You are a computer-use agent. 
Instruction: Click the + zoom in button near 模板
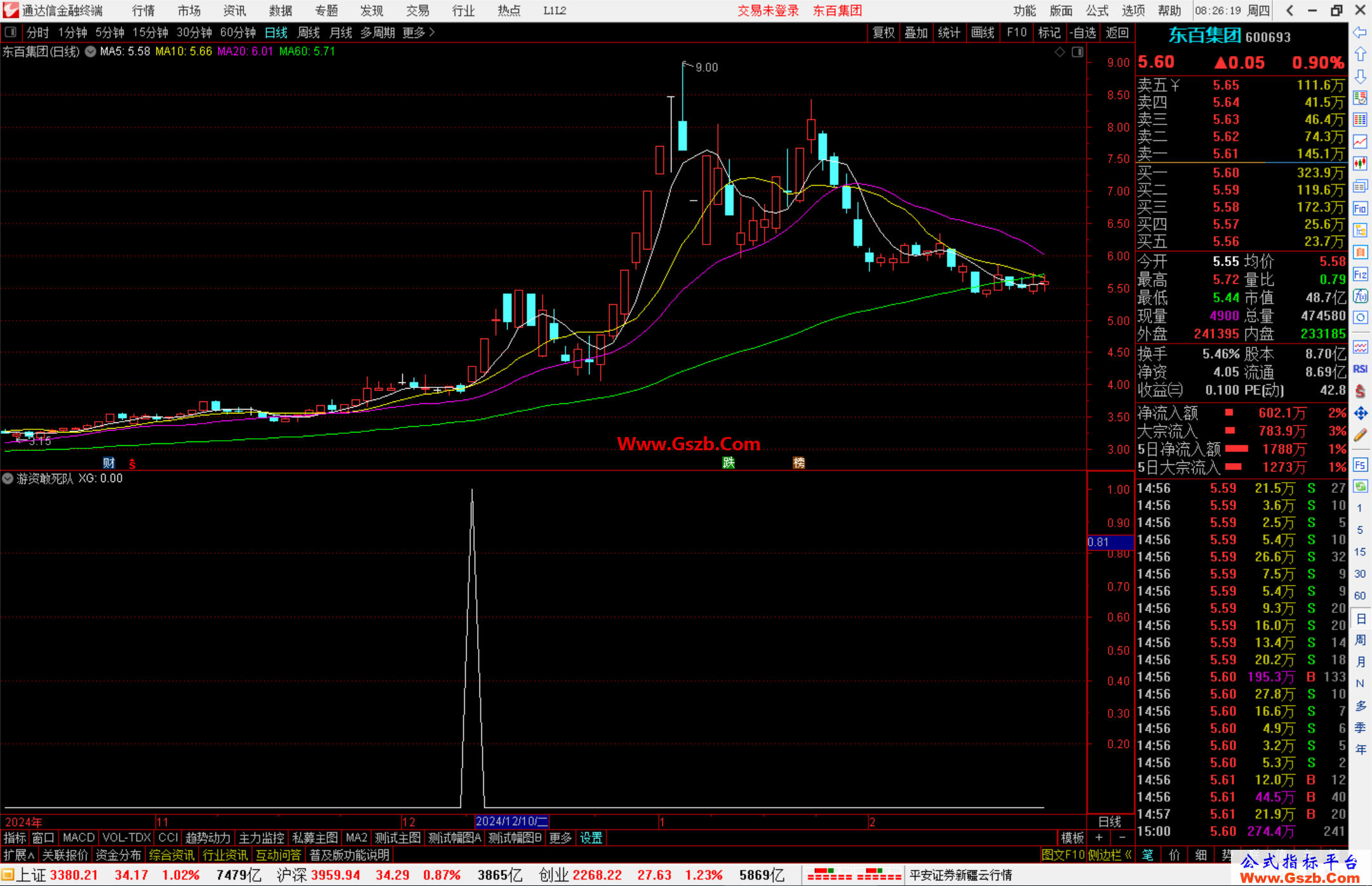(x=1100, y=838)
